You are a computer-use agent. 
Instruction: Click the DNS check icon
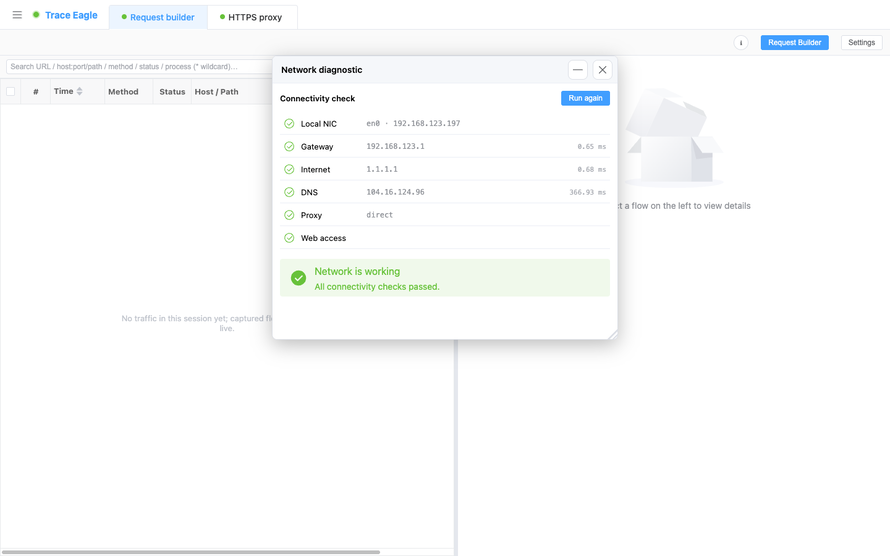(289, 192)
